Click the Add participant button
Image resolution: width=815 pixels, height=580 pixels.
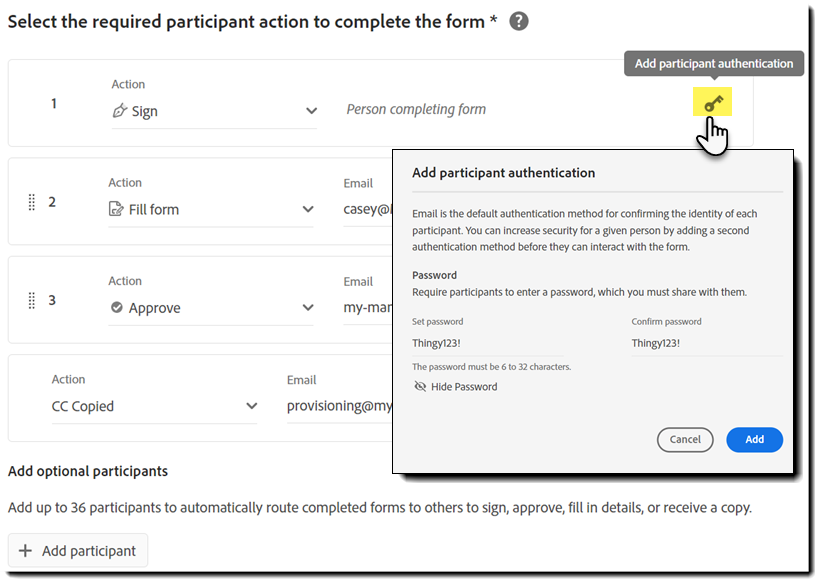click(x=77, y=549)
